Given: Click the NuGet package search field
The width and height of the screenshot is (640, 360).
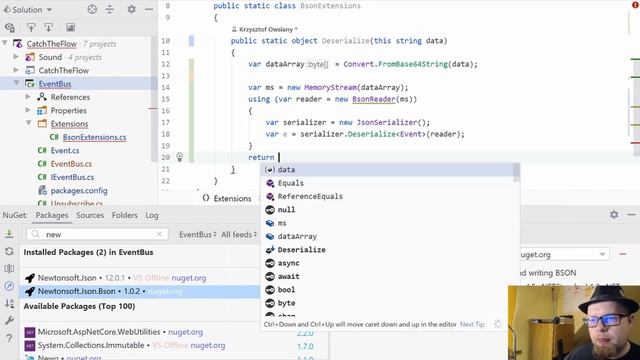Looking at the screenshot, I should point(98,234).
